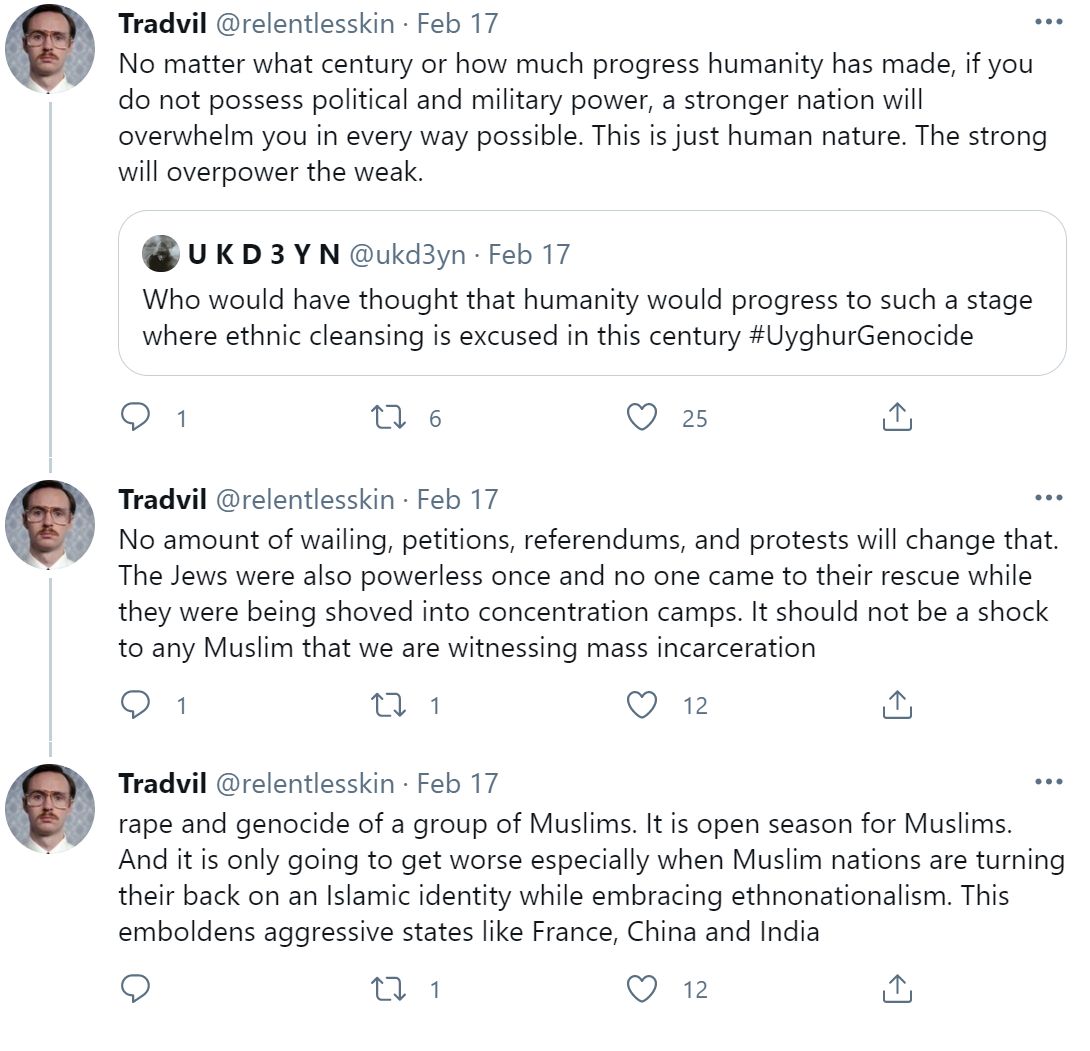Reply to the tweet about wailing and petitions
1090x1051 pixels.
[x=135, y=705]
